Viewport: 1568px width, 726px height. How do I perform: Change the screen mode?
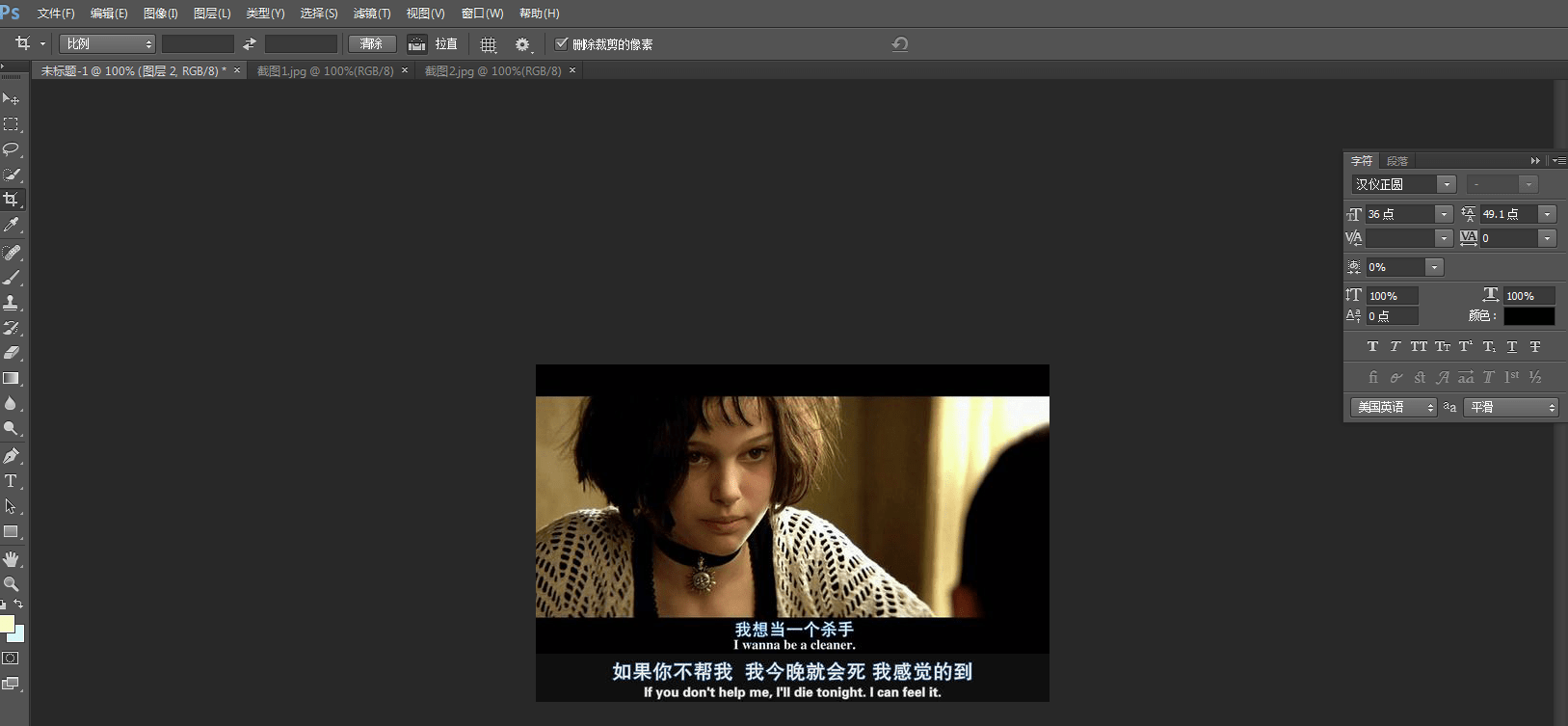11,684
